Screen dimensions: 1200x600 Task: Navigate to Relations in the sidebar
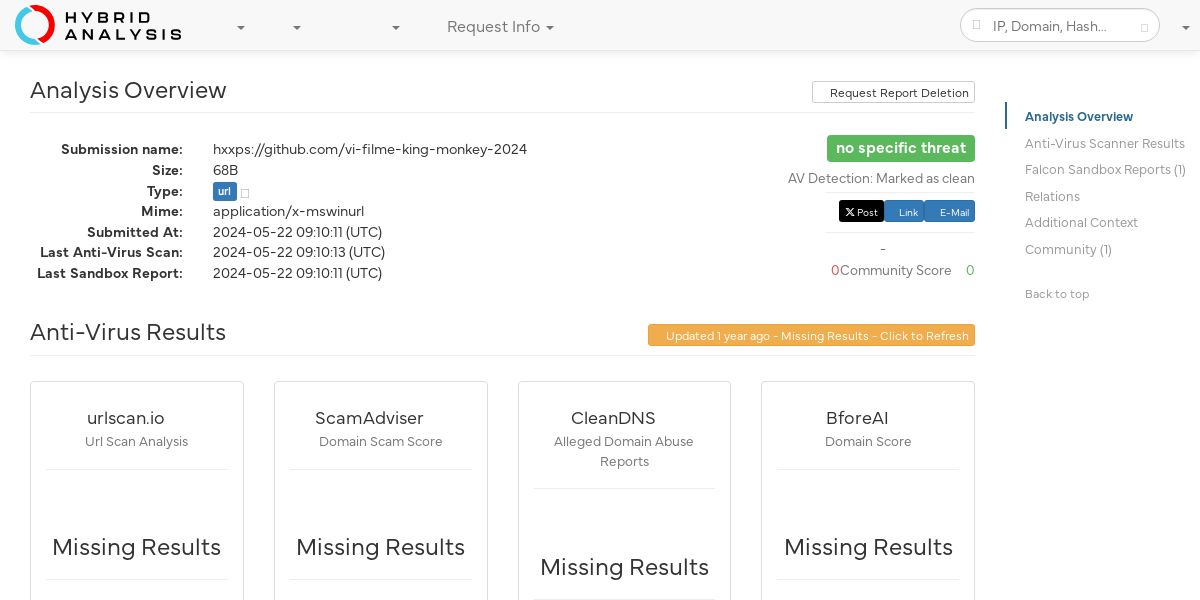click(x=1052, y=196)
